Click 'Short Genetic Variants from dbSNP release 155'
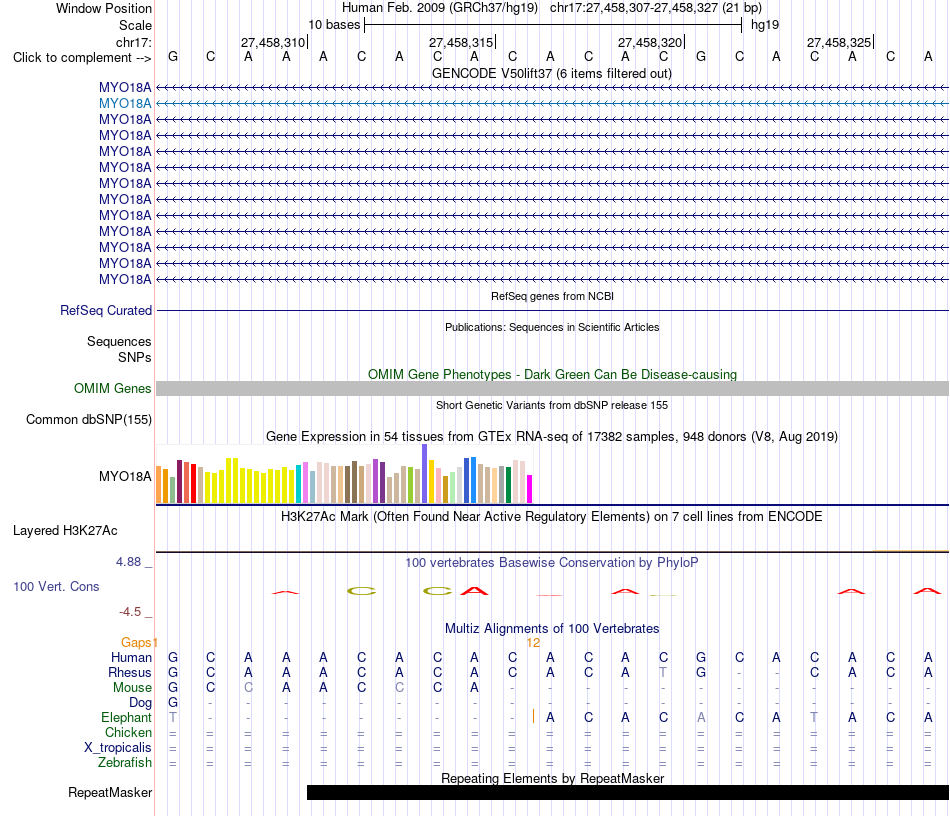 point(552,405)
